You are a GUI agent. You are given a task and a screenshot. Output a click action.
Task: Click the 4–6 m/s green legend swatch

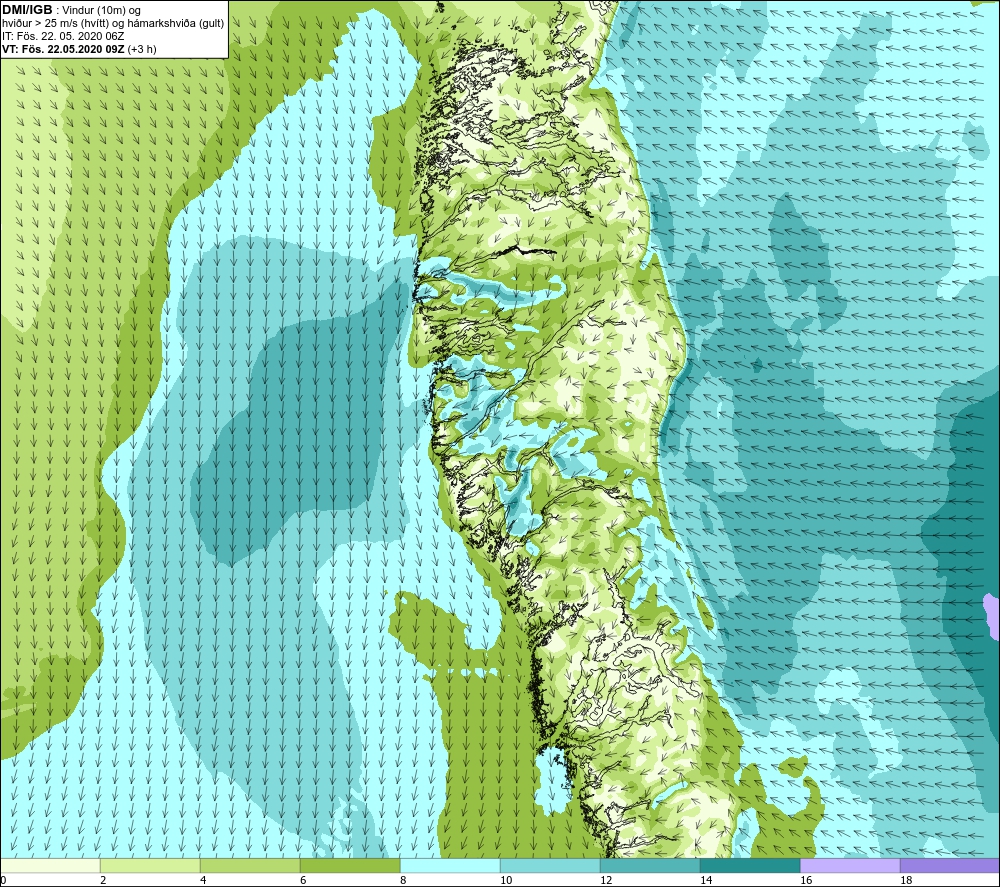pos(250,865)
